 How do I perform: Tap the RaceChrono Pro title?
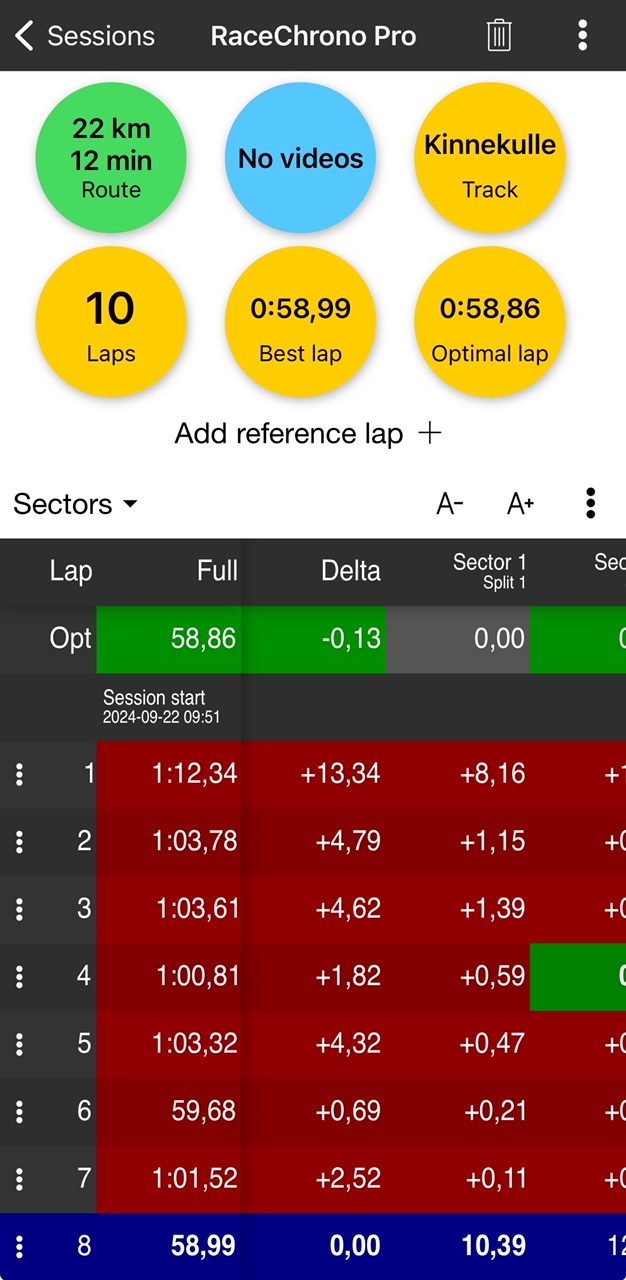313,37
